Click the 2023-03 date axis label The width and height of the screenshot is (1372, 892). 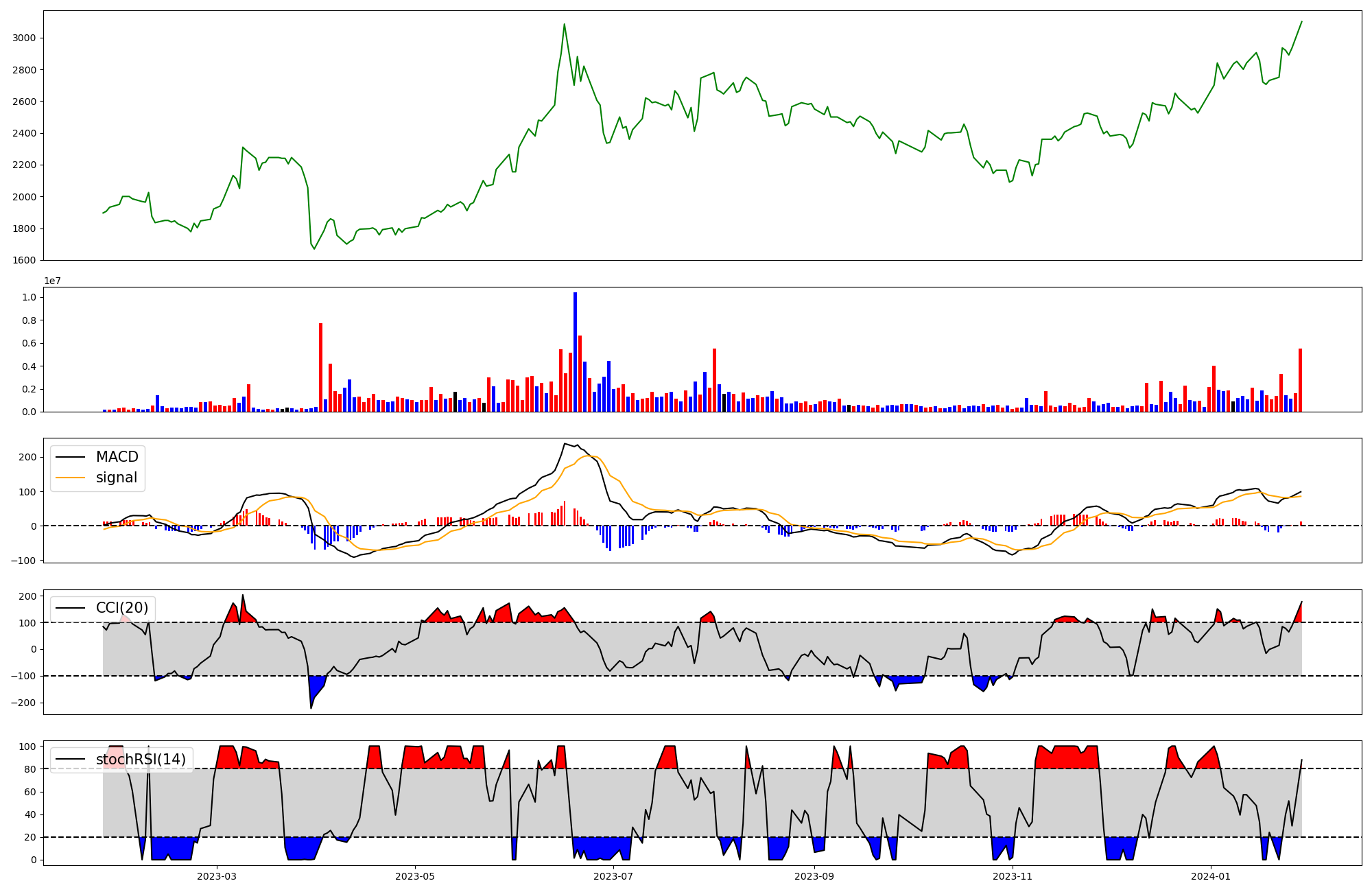(x=217, y=876)
